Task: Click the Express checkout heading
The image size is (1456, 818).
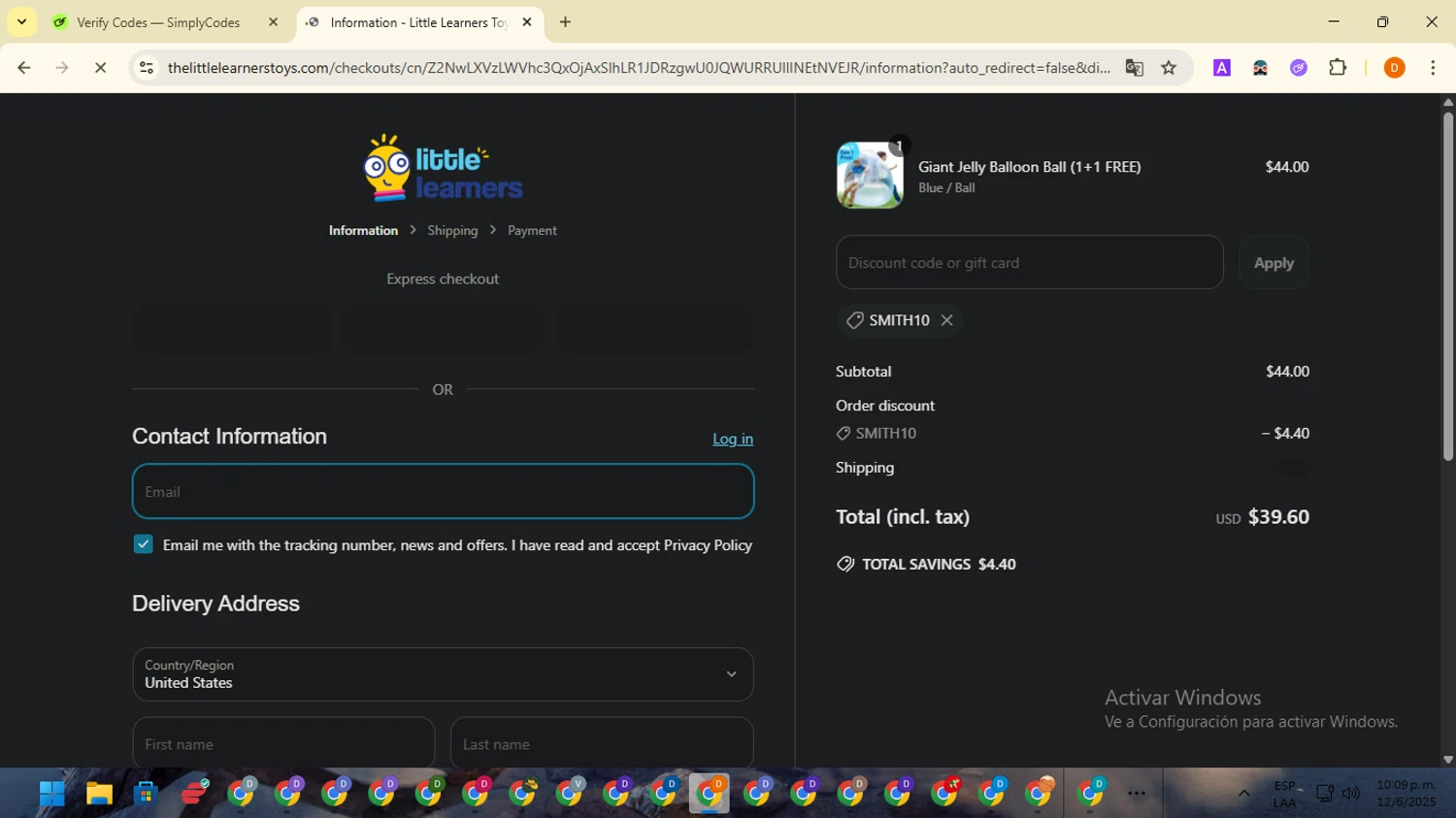Action: click(443, 279)
